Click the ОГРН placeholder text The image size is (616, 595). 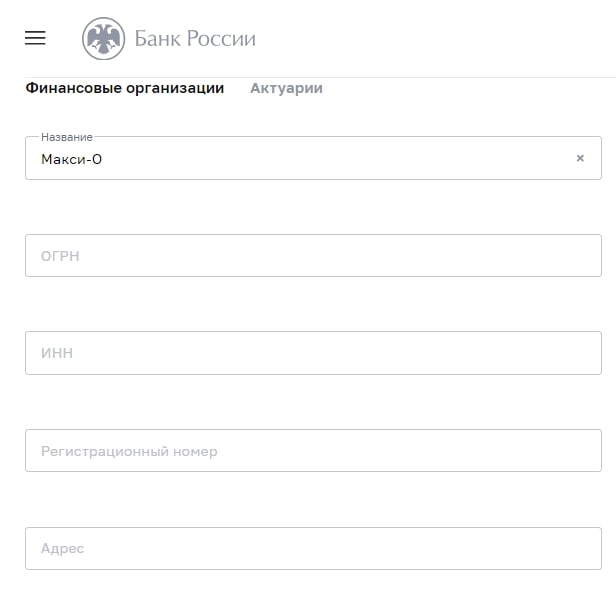coord(60,256)
